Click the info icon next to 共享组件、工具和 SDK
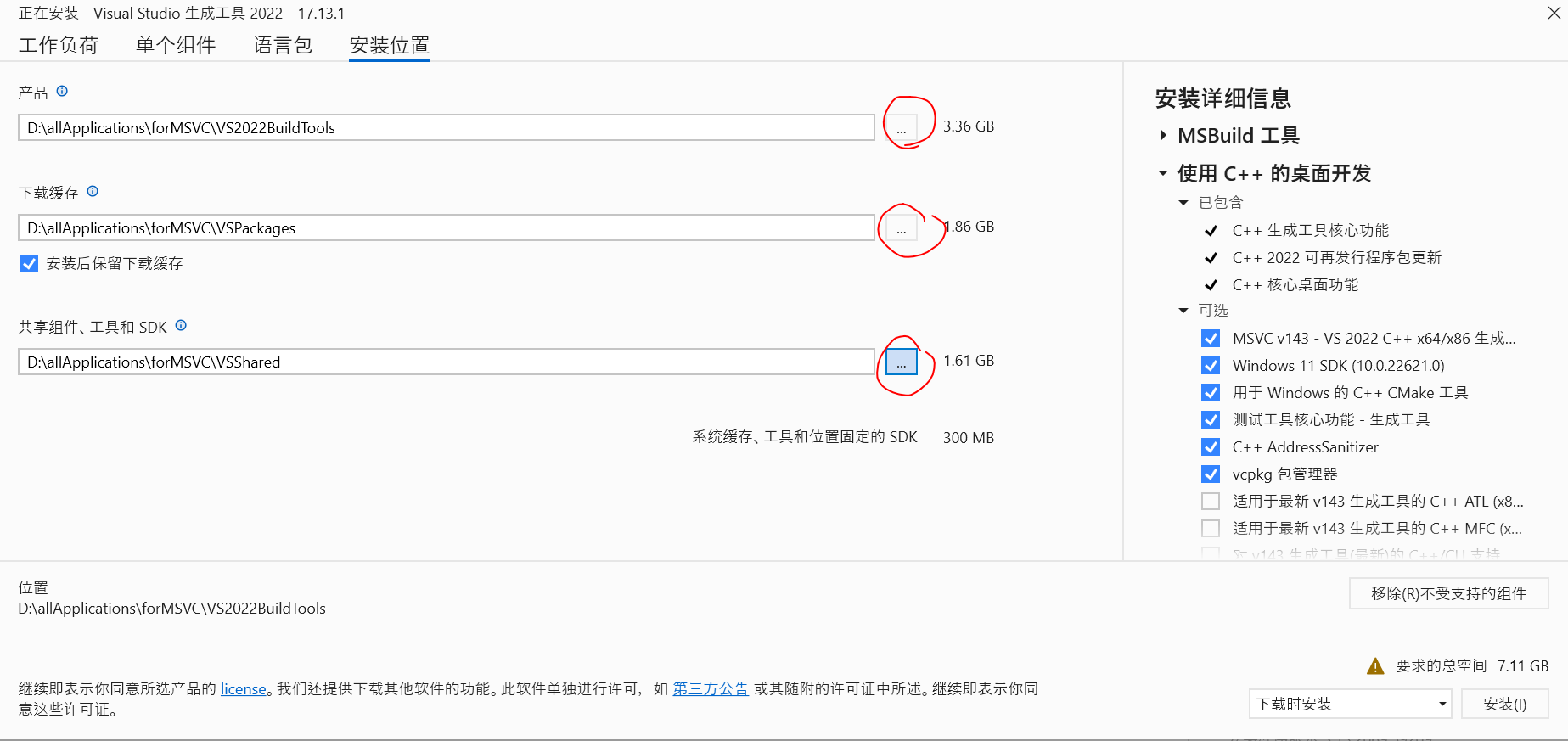The height and width of the screenshot is (741, 1568). 181,325
